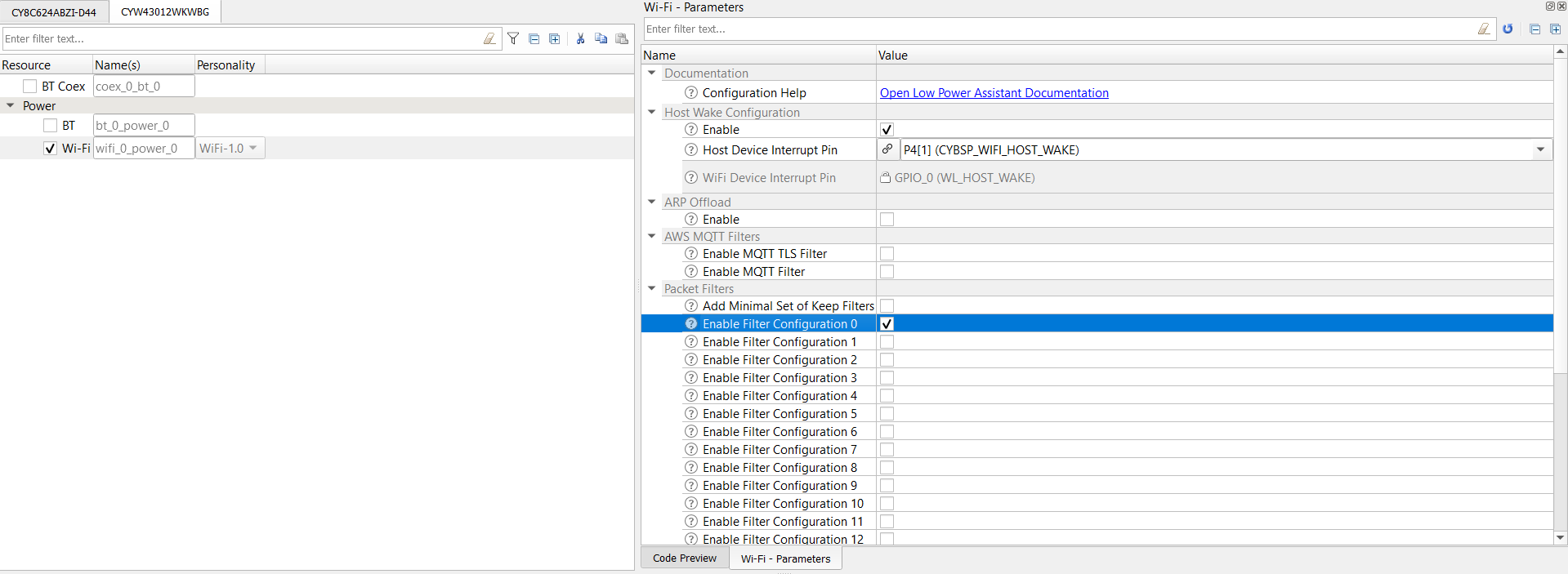This screenshot has height=574, width=1568.
Task: Open help icon for Add Minimal Set of Keep Filters
Action: 691,305
